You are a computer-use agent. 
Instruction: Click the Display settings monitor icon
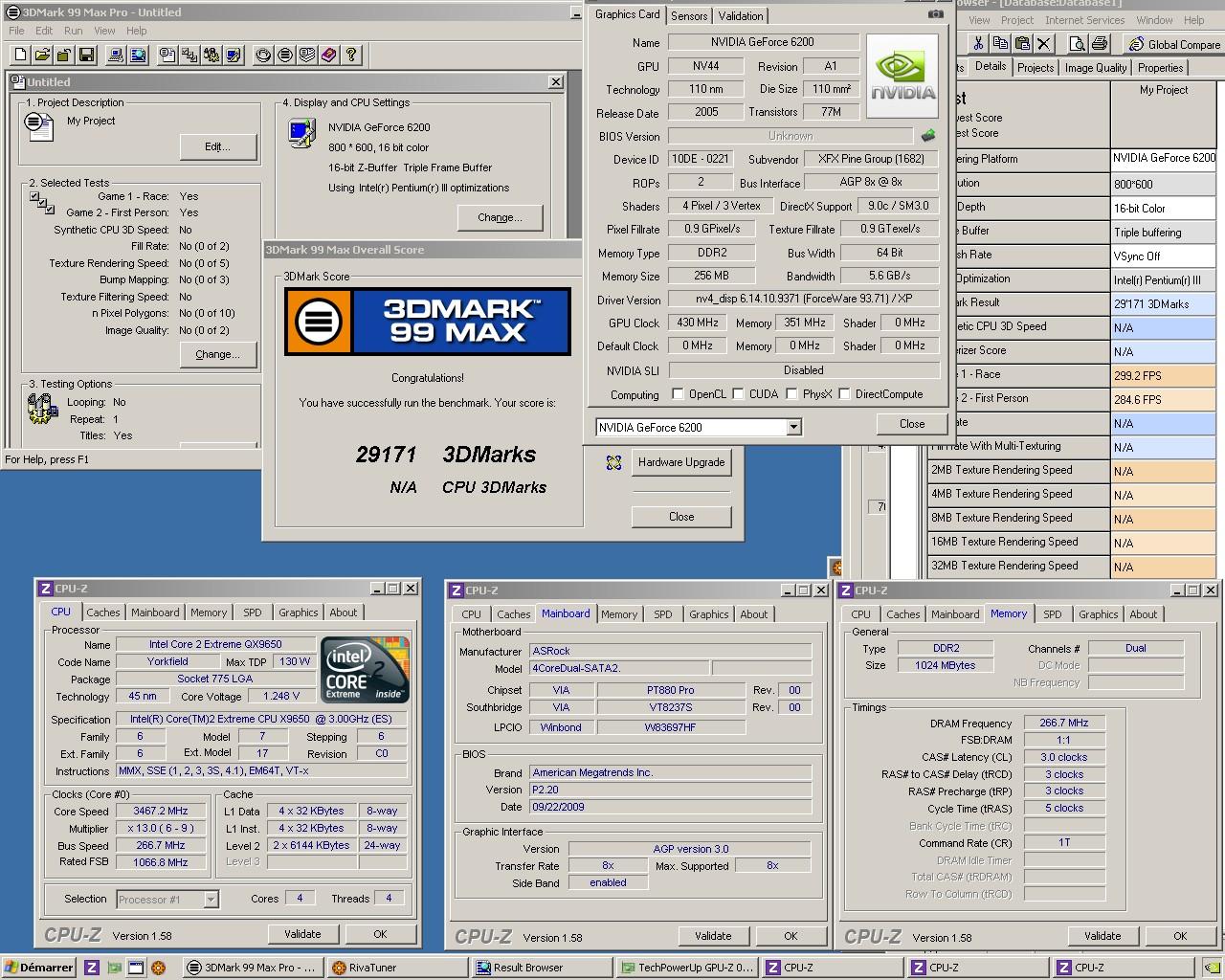tap(301, 132)
